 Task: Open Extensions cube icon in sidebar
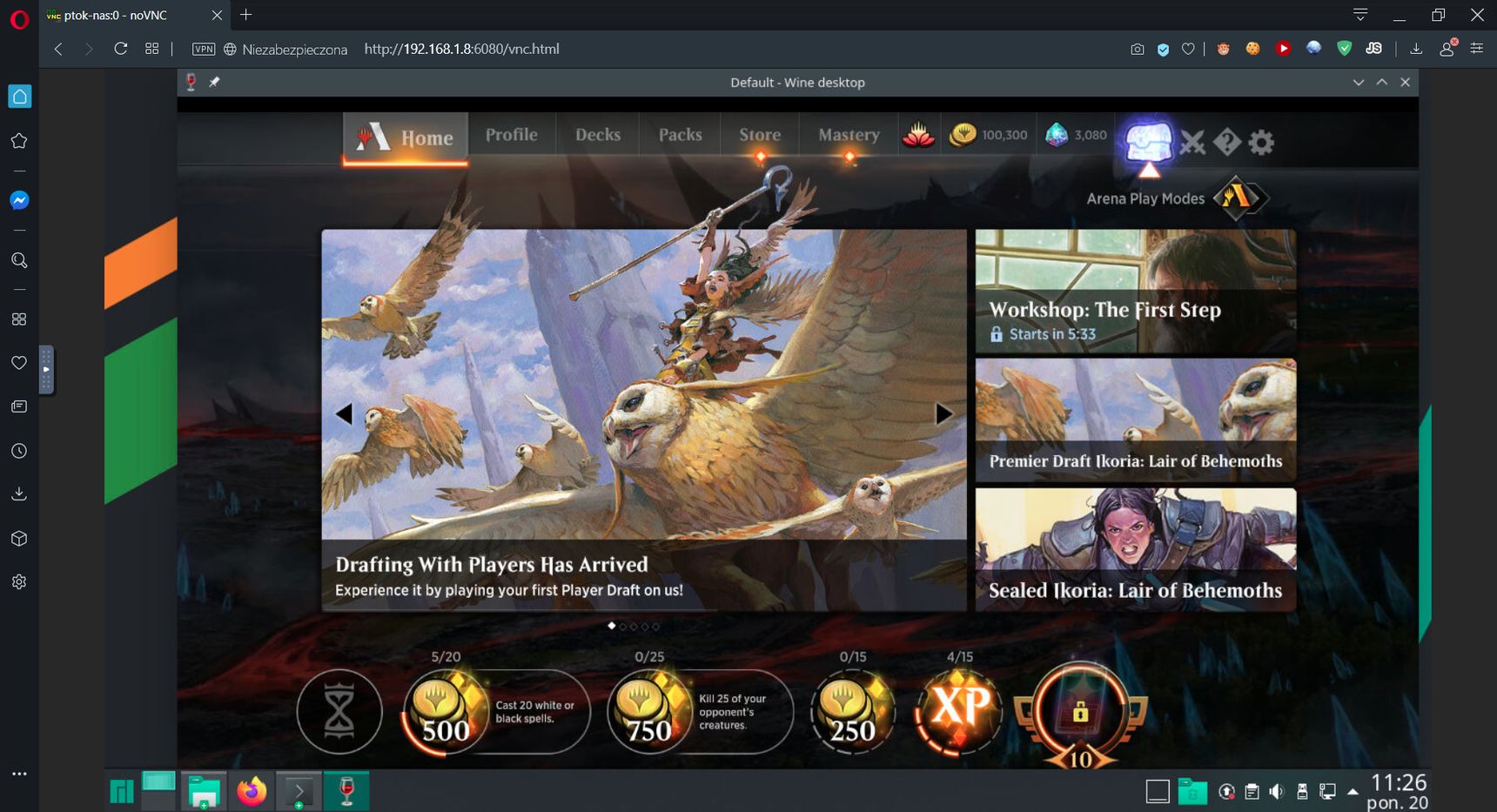coord(19,539)
